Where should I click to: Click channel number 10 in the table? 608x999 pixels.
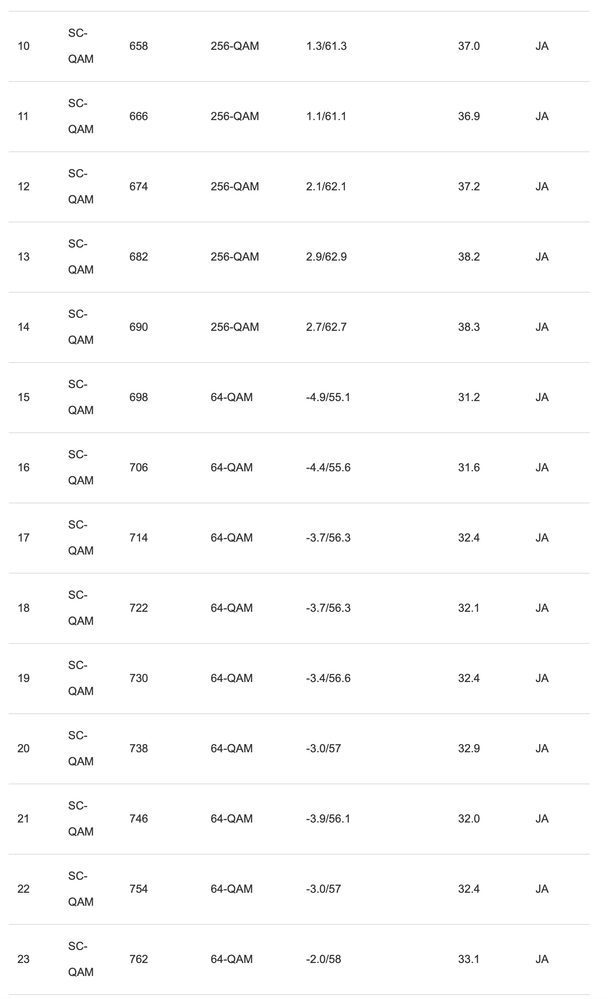click(24, 47)
